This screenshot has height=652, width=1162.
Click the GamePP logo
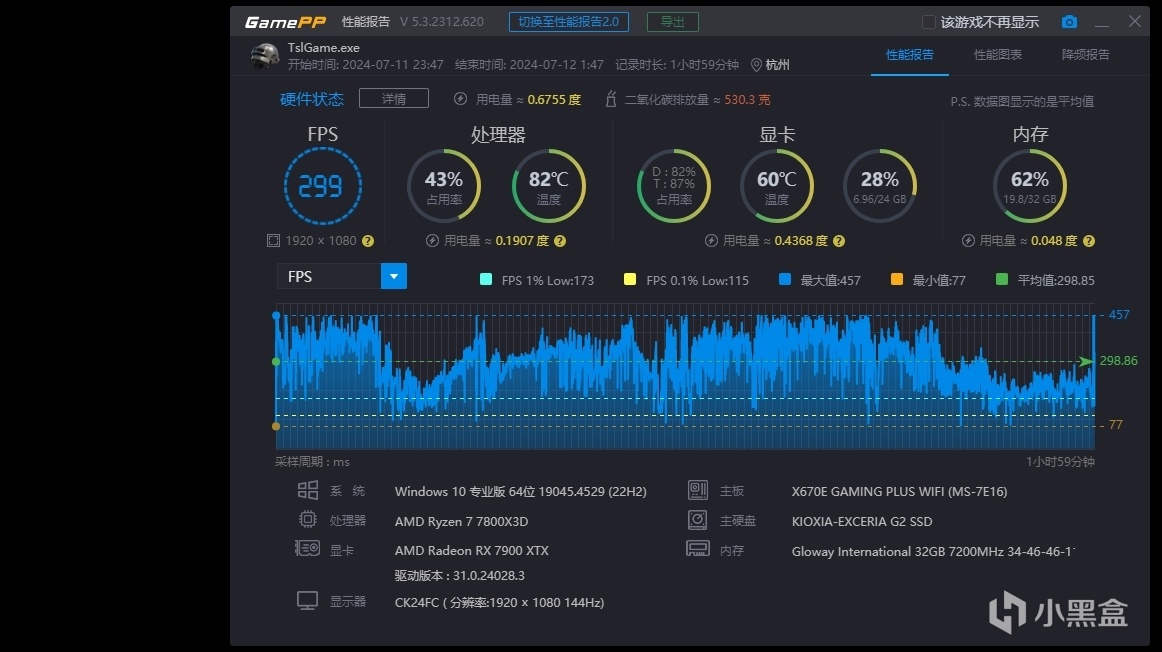(285, 22)
